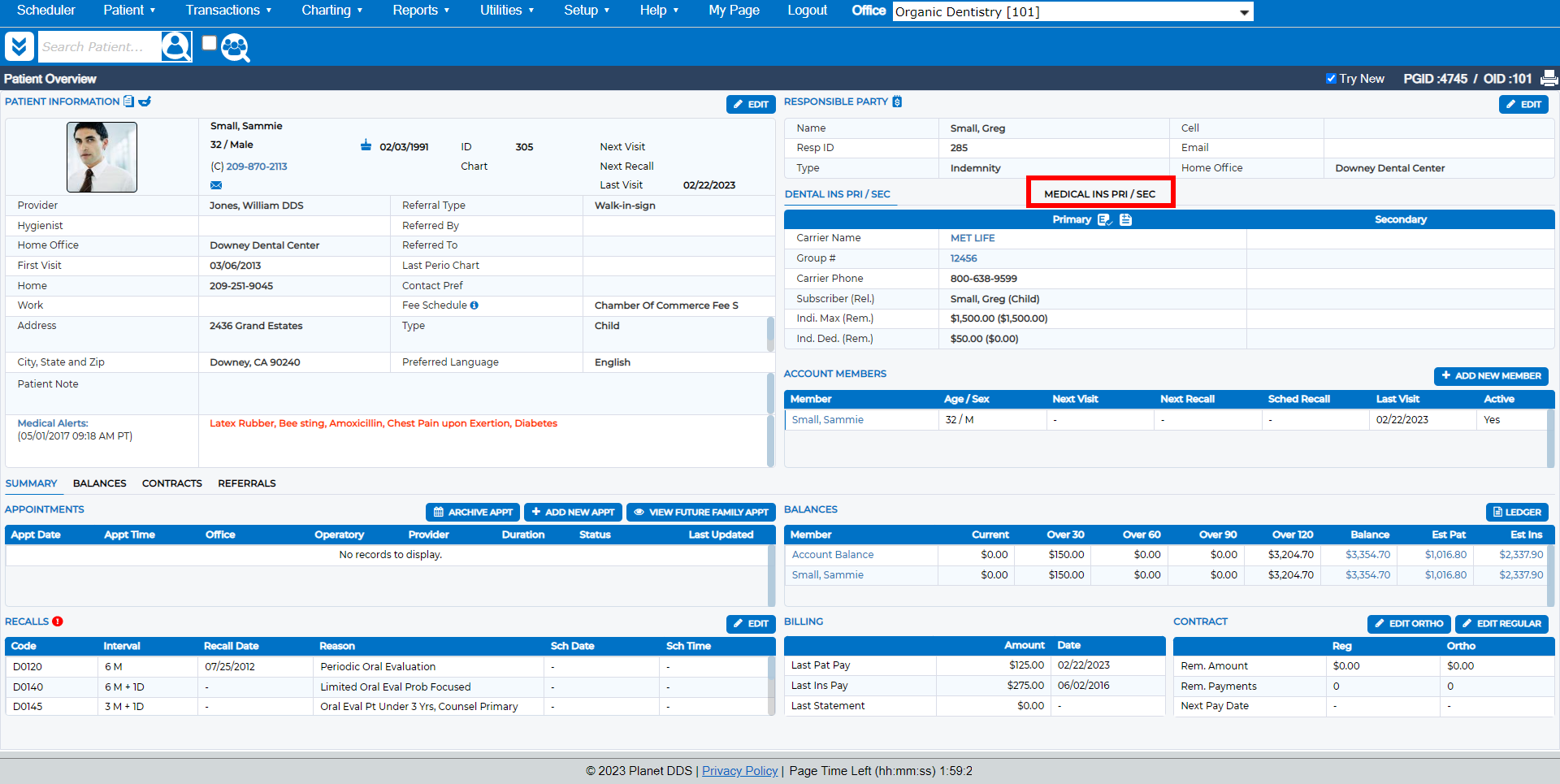
Task: Click Sammie Small's patient photo
Action: [102, 157]
